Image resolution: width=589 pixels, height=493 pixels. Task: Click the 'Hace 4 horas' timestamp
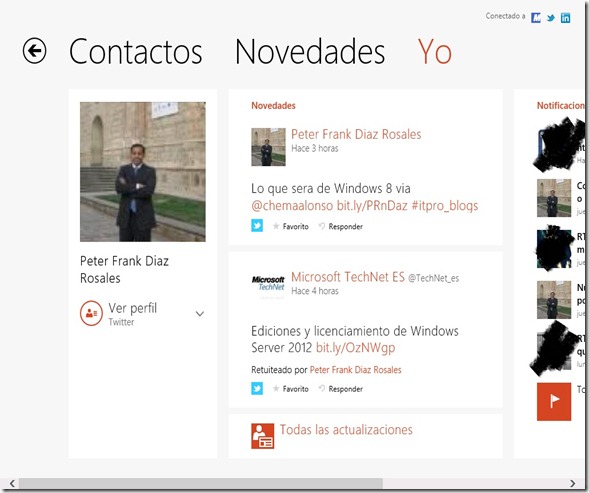(315, 291)
